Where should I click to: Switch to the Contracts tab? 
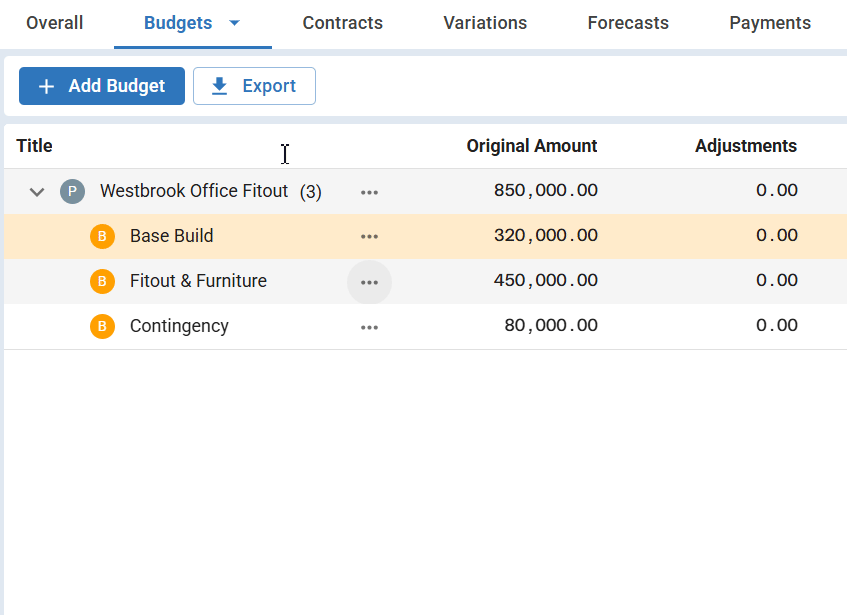click(x=342, y=23)
